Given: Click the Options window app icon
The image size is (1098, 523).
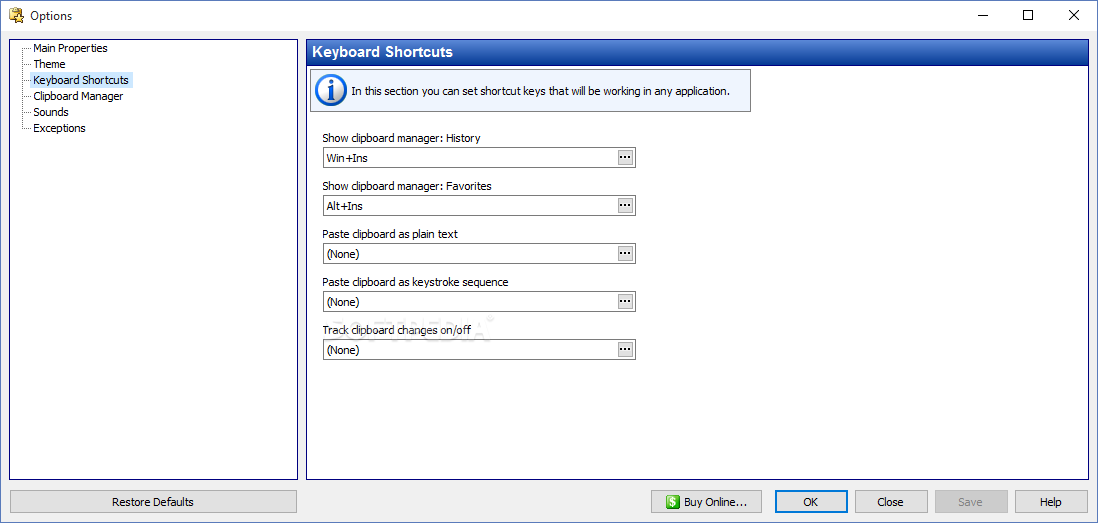Looking at the screenshot, I should 16,15.
